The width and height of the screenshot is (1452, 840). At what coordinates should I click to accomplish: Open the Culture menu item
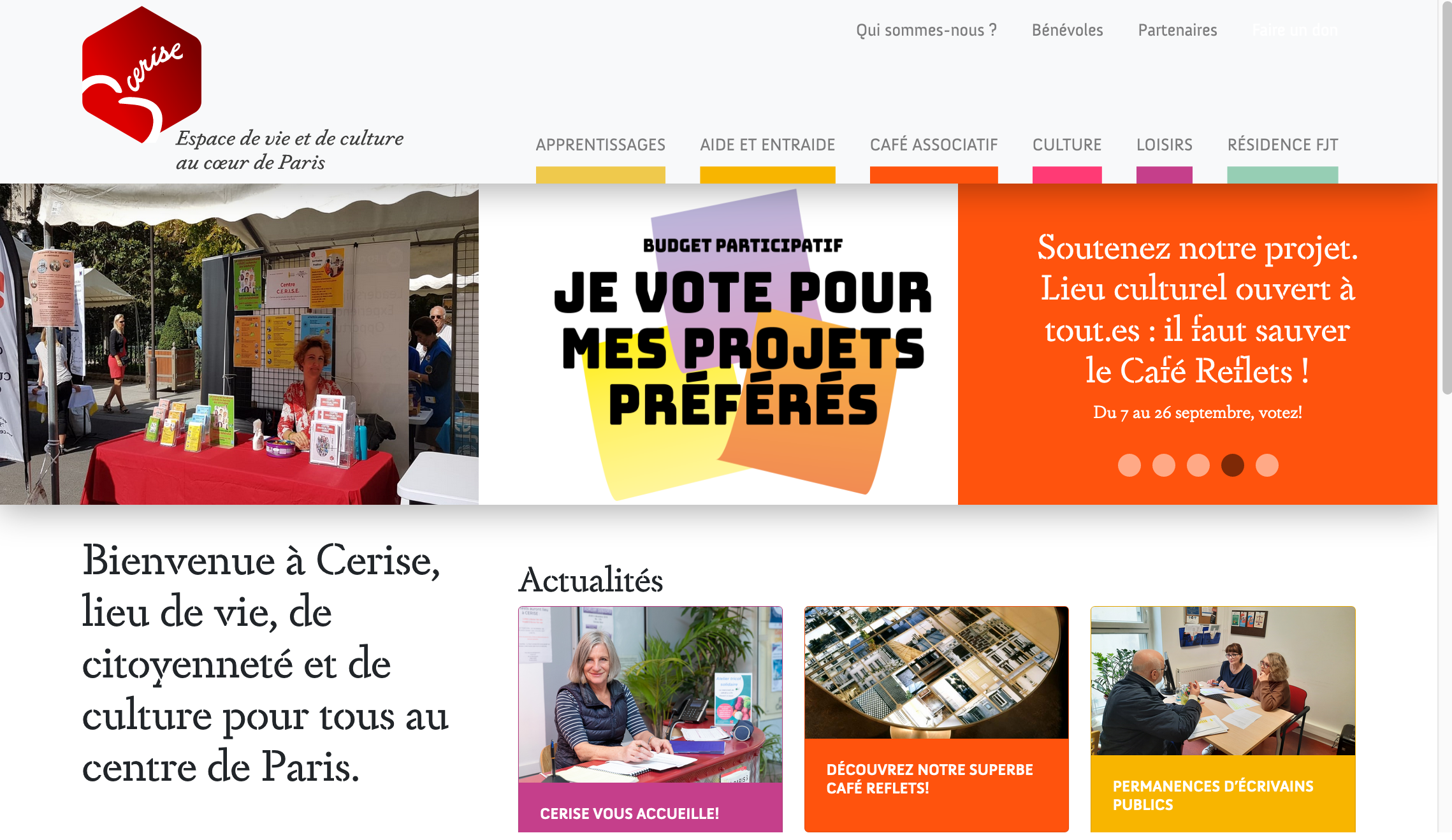[x=1067, y=145]
